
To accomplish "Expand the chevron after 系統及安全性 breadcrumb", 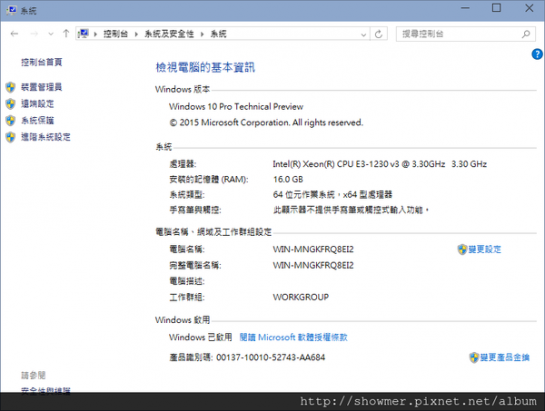I will [x=202, y=34].
